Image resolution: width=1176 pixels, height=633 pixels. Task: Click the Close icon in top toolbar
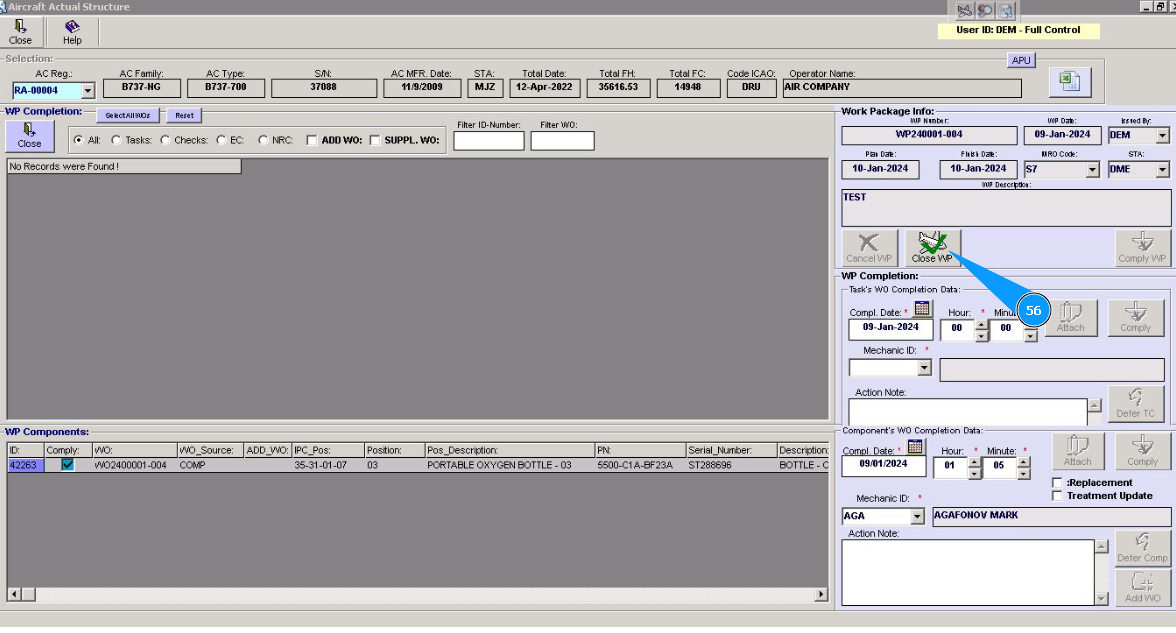(20, 32)
